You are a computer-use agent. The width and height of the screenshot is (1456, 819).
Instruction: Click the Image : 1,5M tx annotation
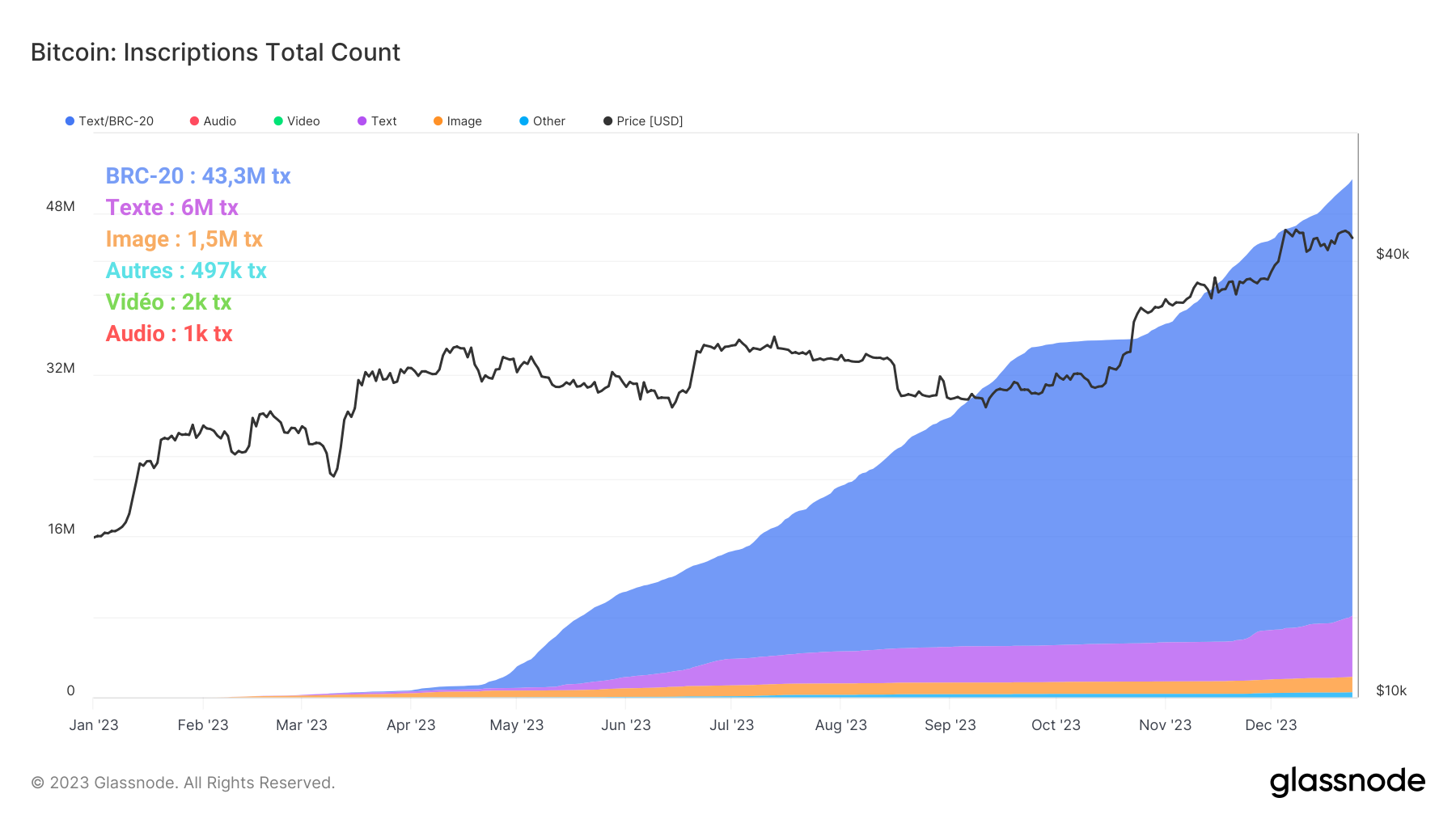pos(184,239)
